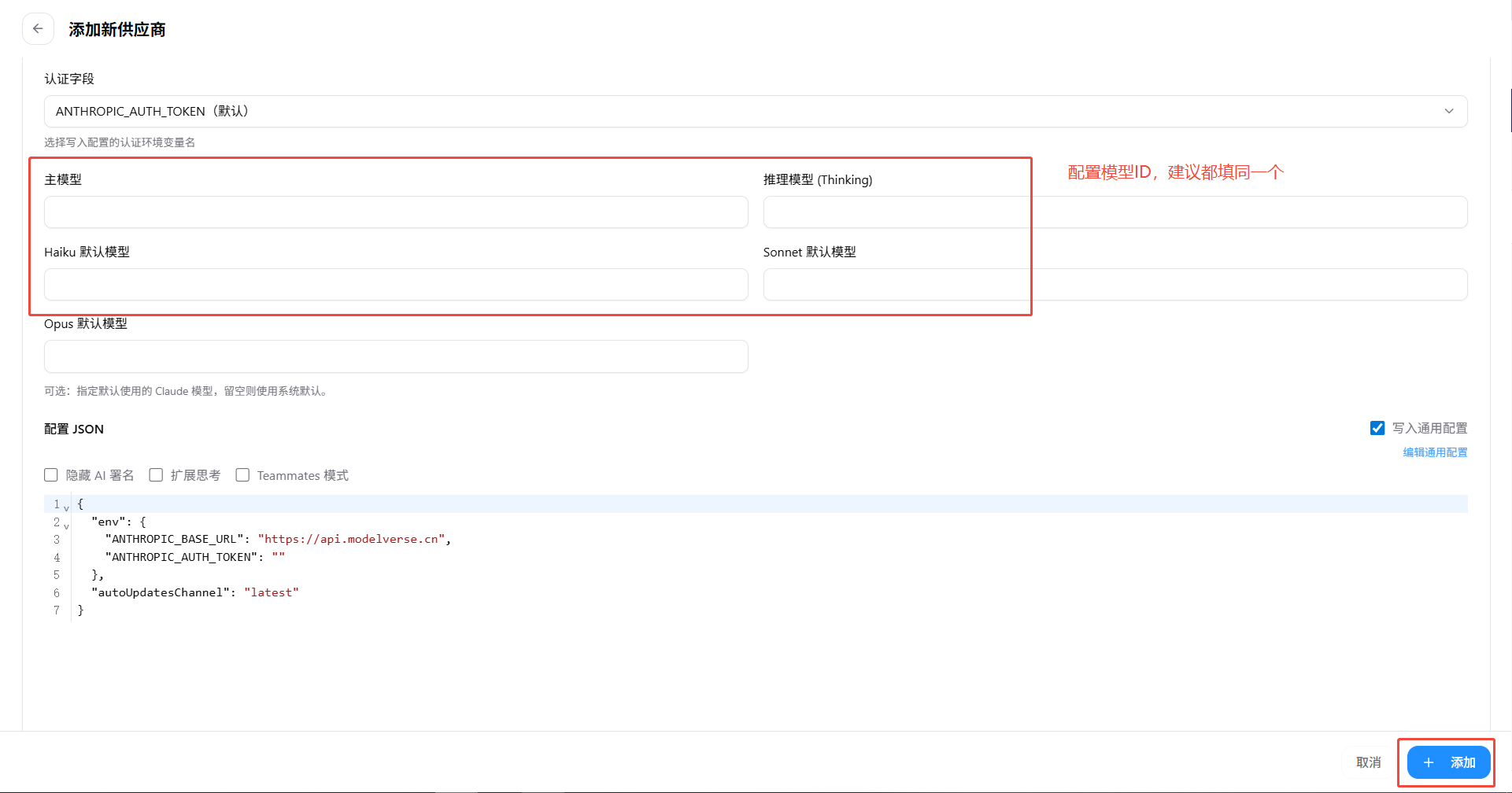
Task: Click the blue 添加 button
Action: click(1448, 762)
